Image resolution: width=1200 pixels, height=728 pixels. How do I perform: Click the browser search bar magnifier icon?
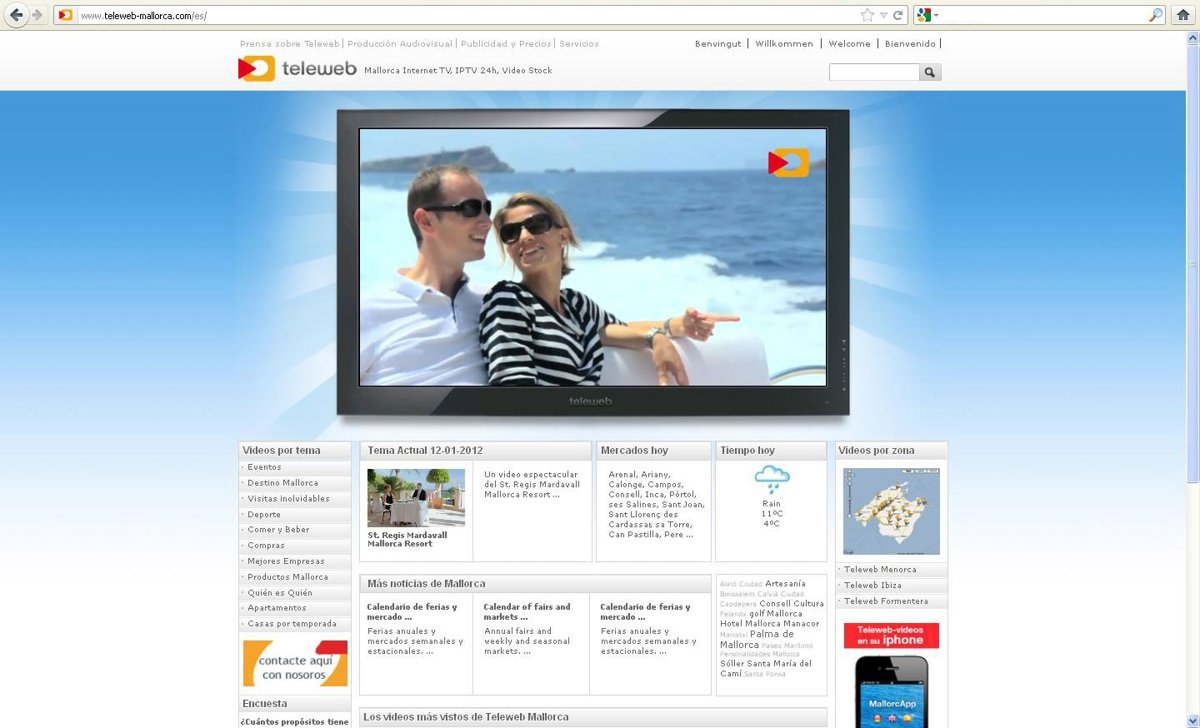1155,15
